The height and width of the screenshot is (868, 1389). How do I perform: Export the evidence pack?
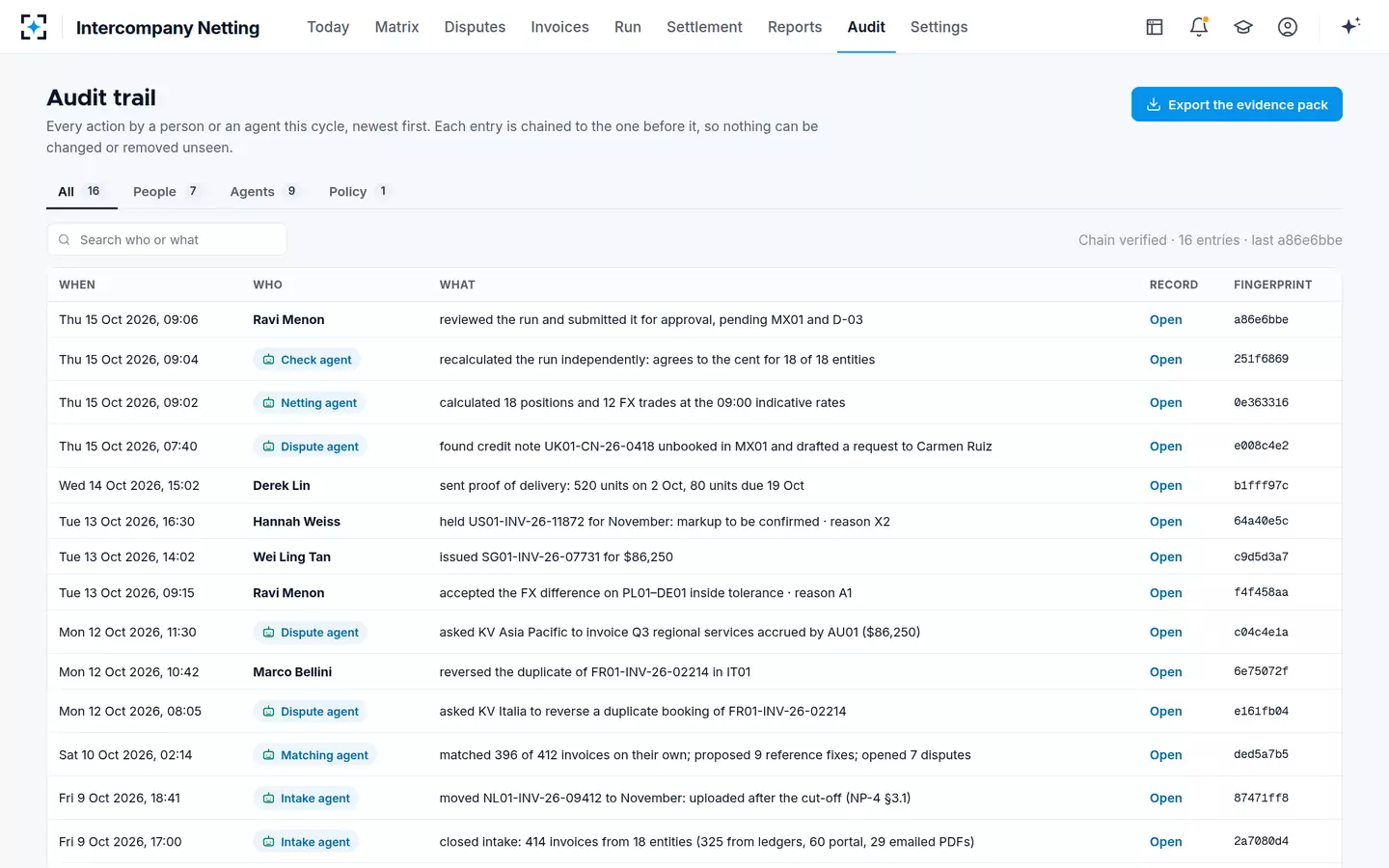click(1237, 104)
